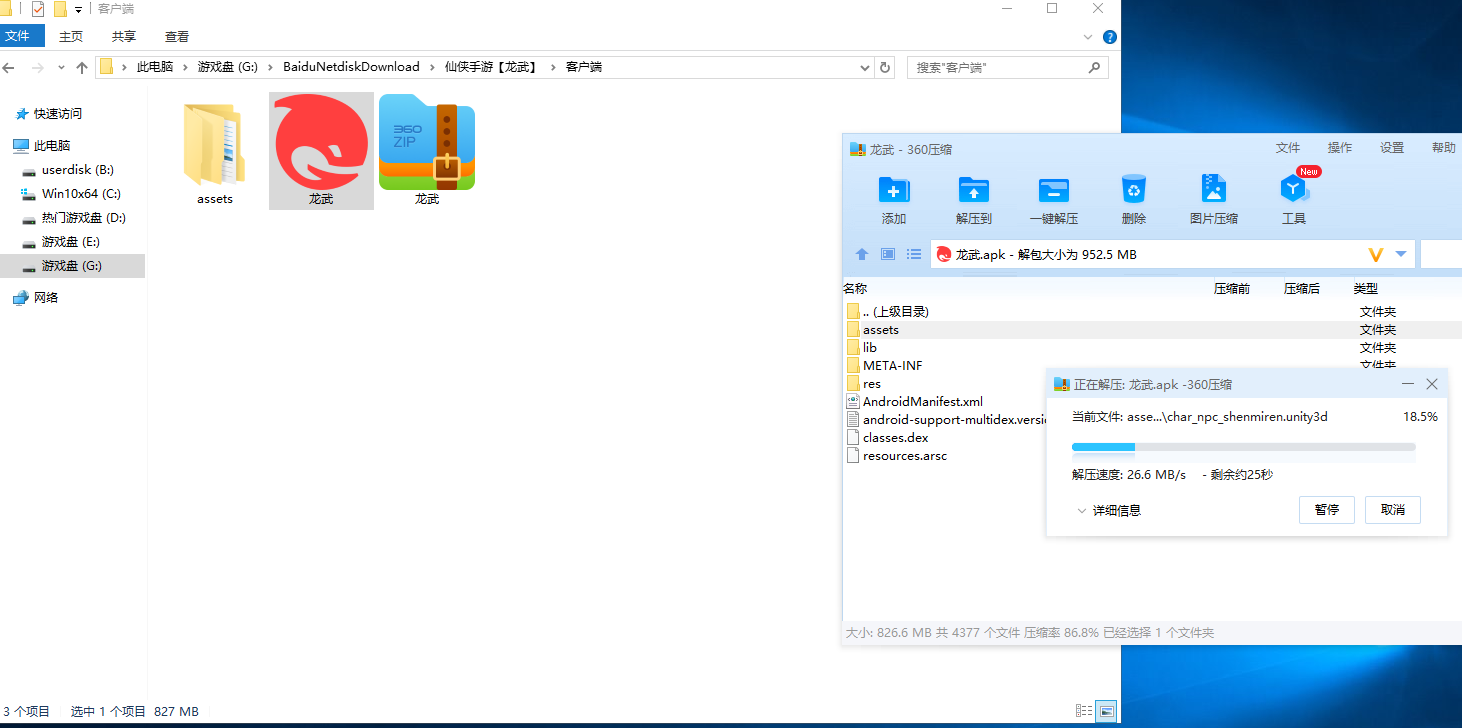
Task: Open the 操作 menu in 360压缩
Action: tap(1339, 148)
